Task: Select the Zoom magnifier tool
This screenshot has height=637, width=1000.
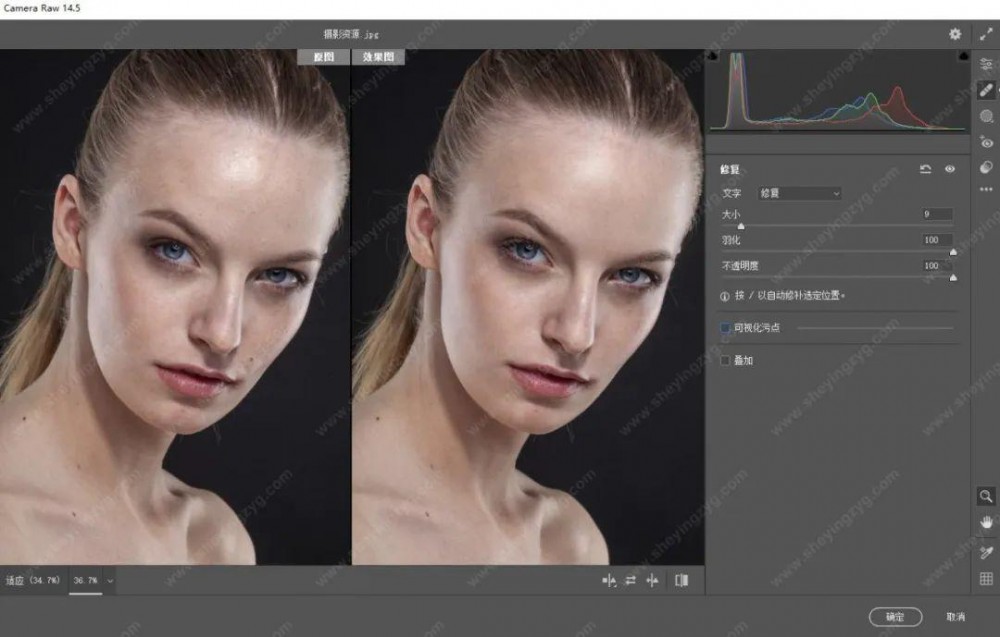Action: coord(986,496)
